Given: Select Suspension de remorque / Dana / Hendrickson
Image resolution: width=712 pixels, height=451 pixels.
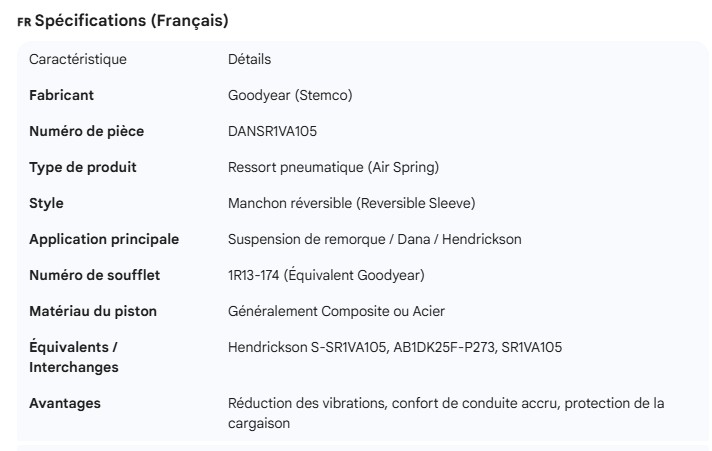Looking at the screenshot, I should pyautogui.click(x=374, y=239).
